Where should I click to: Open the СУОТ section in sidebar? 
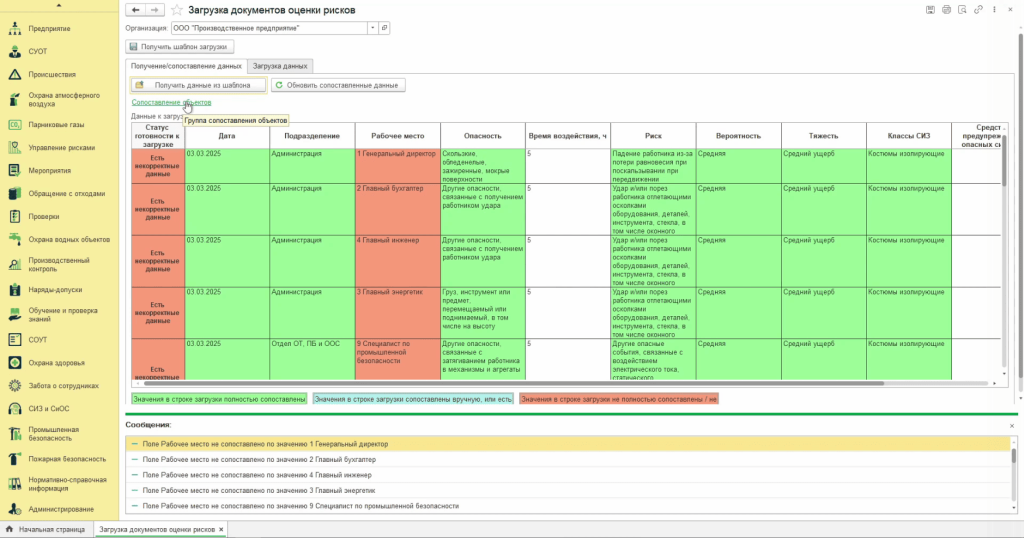point(38,52)
